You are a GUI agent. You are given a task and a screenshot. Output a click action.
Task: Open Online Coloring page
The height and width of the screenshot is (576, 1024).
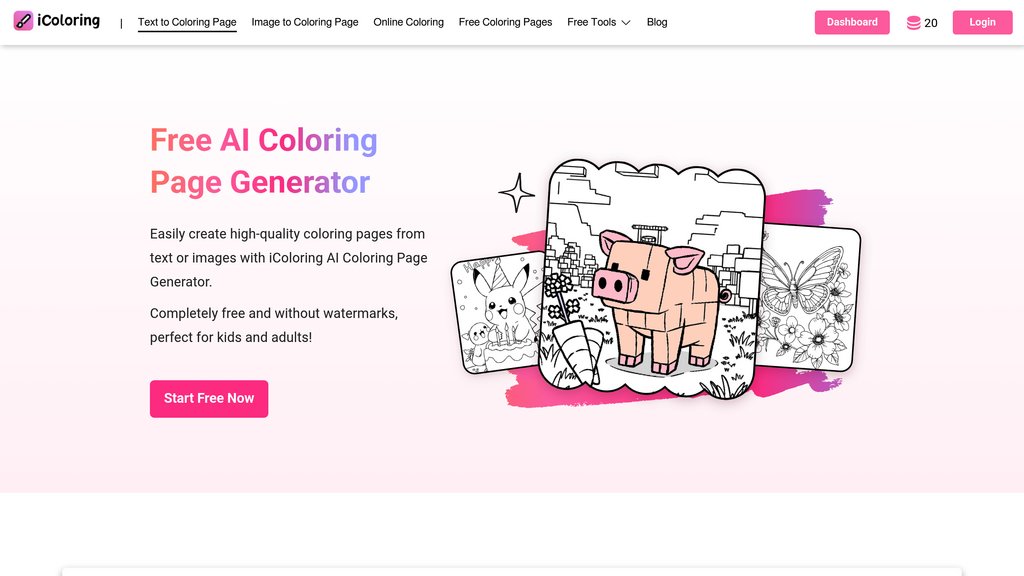coord(408,22)
